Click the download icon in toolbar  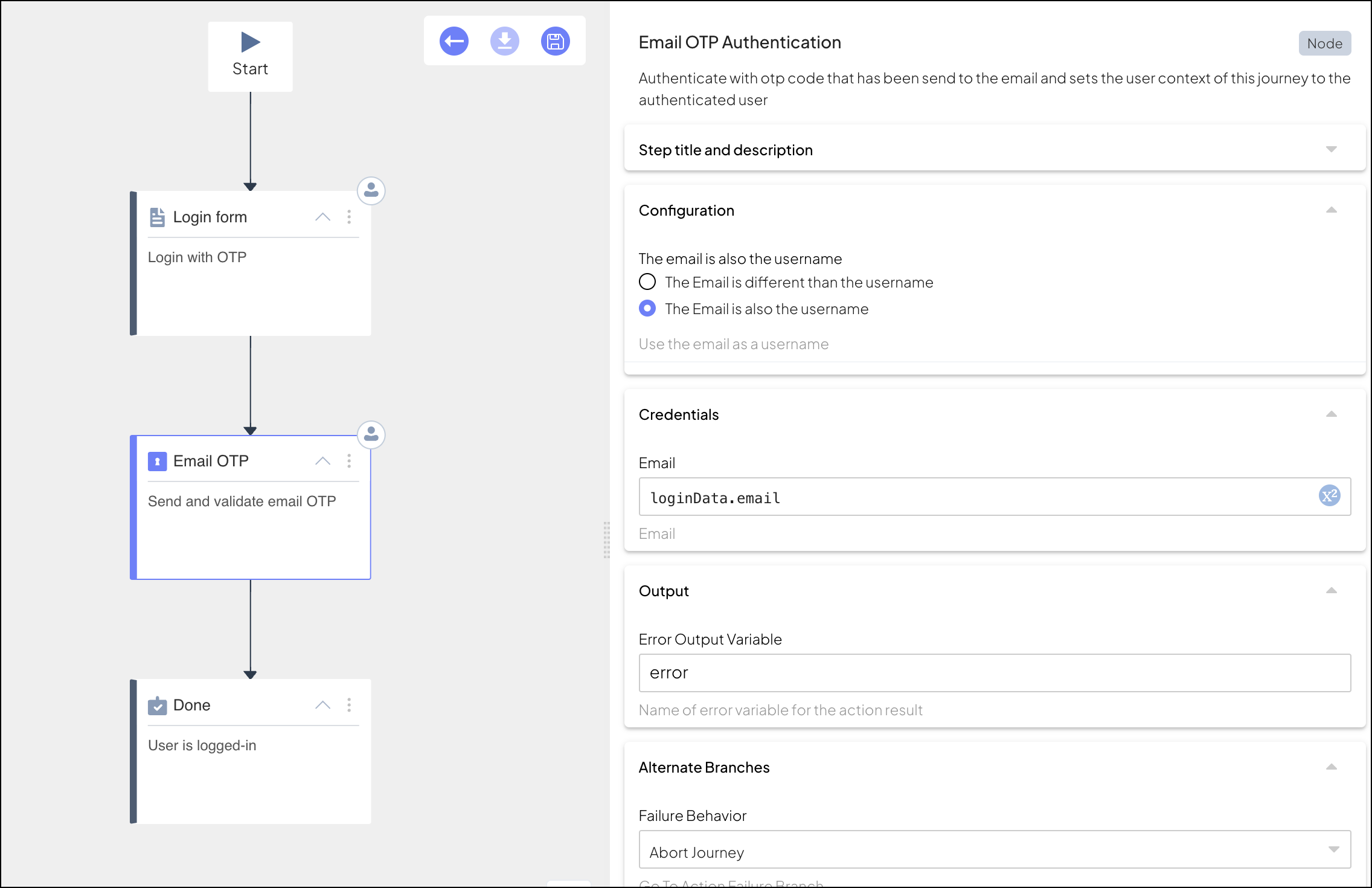tap(504, 41)
